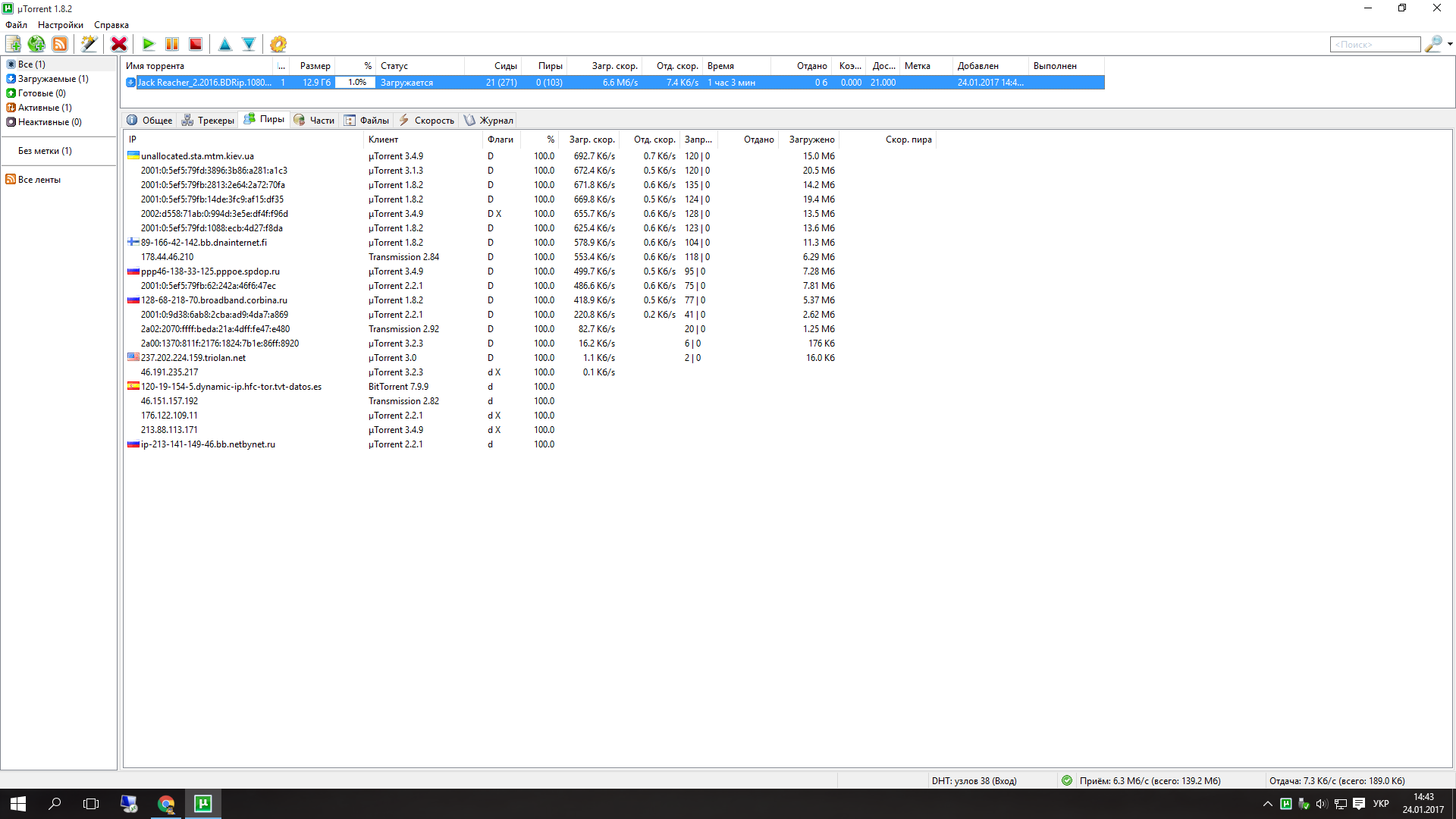The image size is (1456, 819).
Task: Move torrent down the queue
Action: tap(249, 44)
